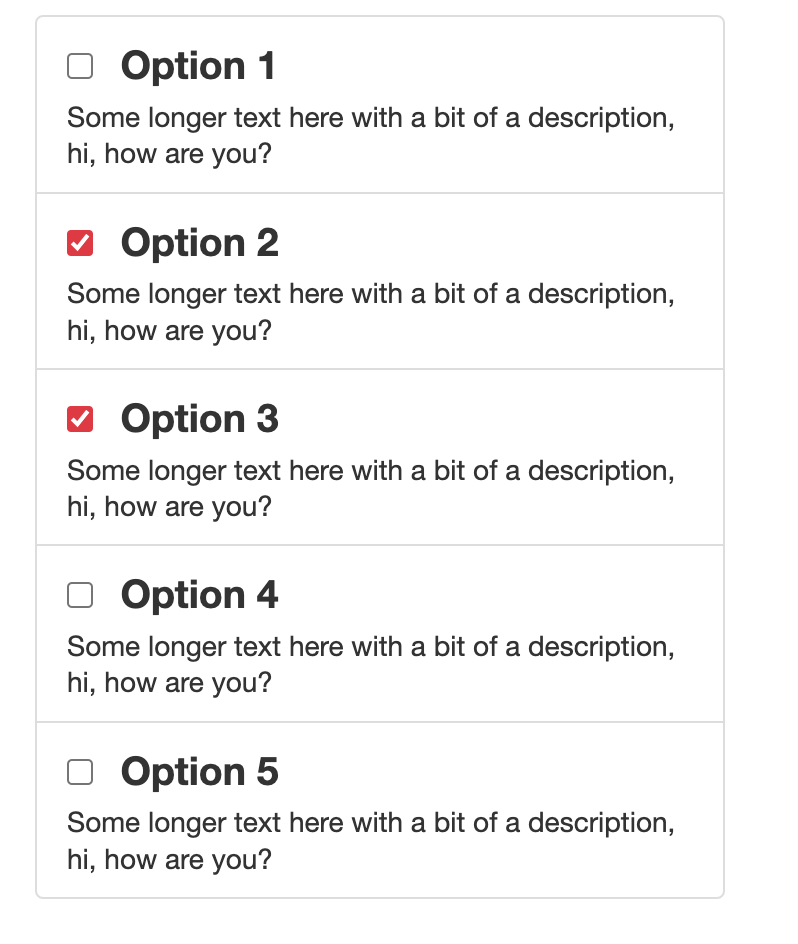Click the description paragraph below Option 4
Screen dimensions: 798x944
point(370,665)
